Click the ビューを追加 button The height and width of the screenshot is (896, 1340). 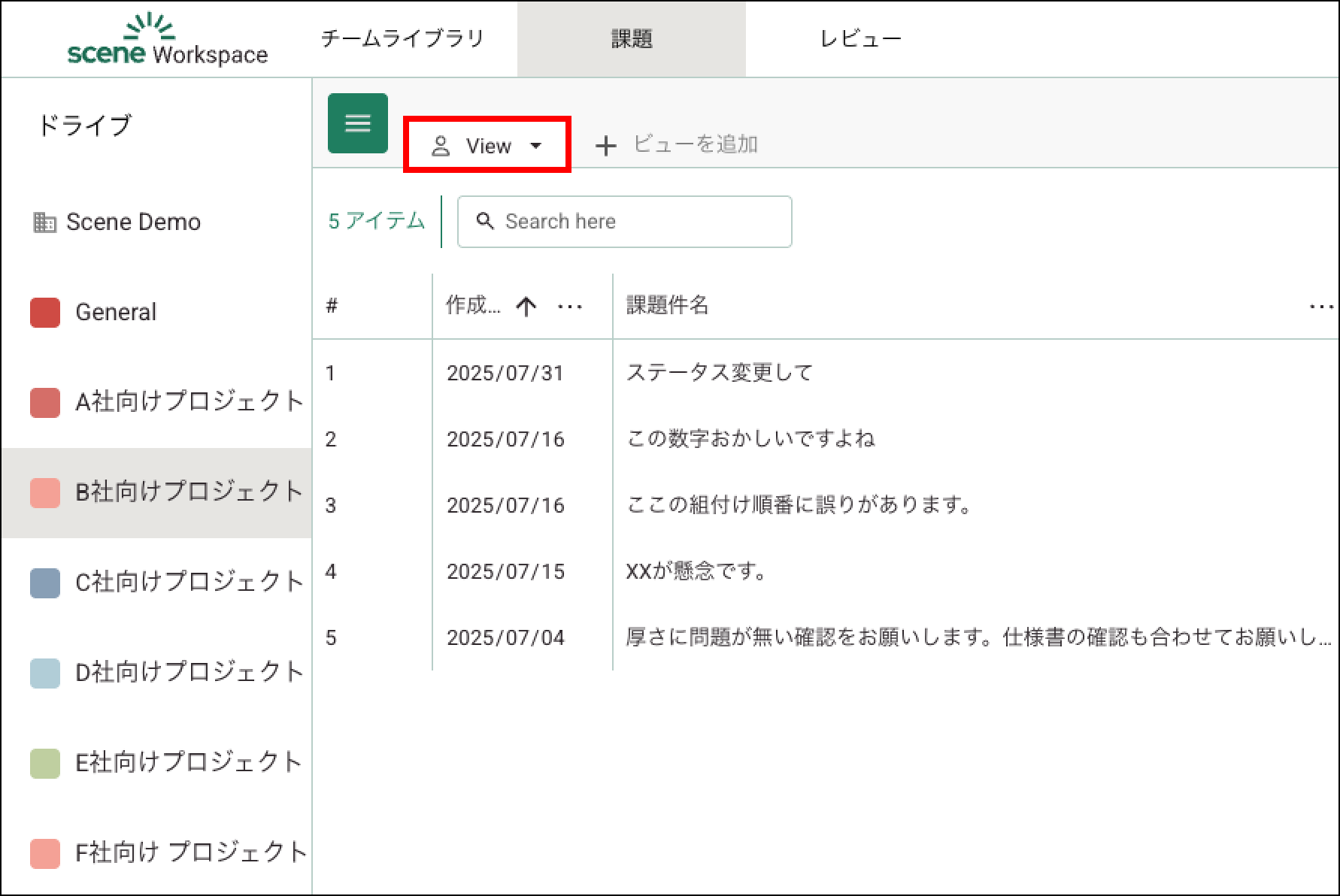695,144
